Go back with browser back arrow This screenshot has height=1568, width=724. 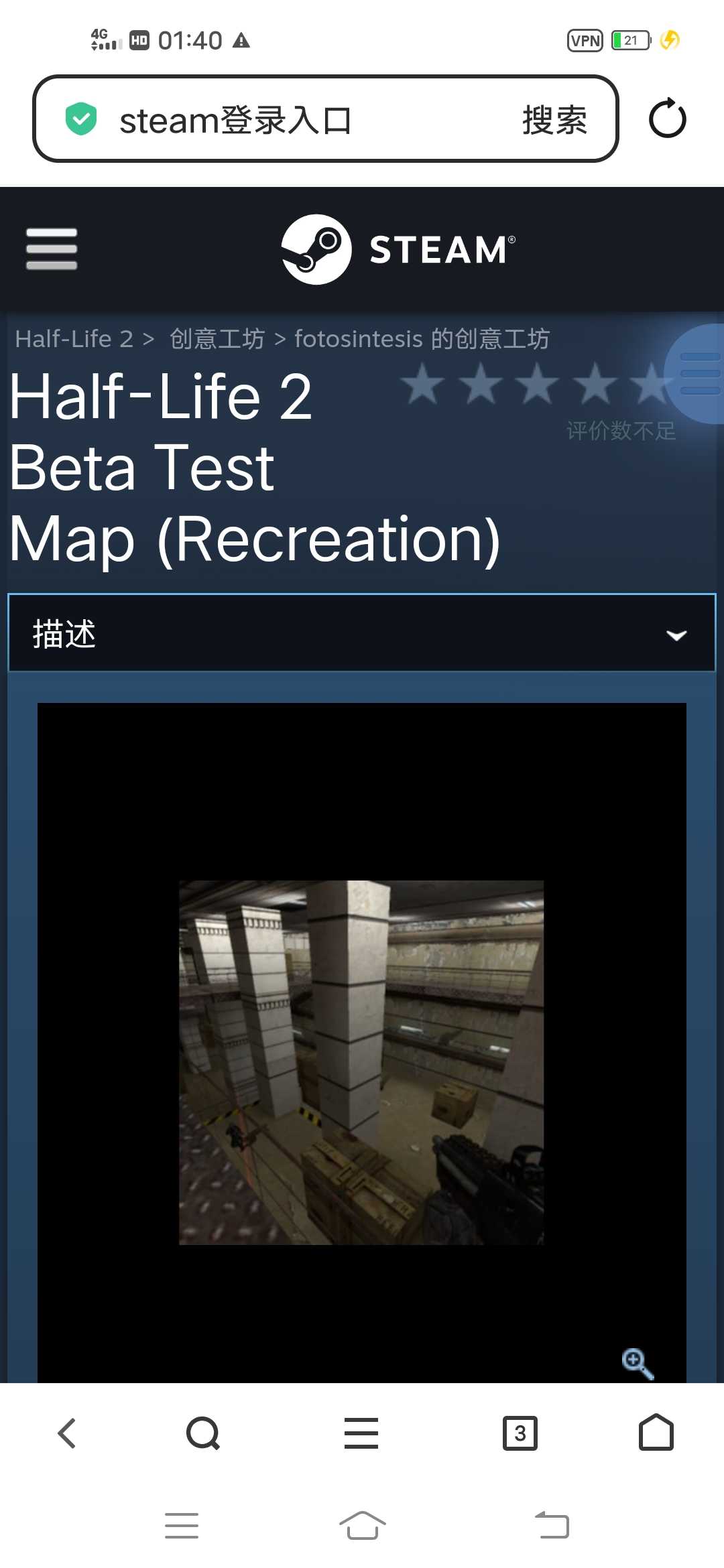(x=67, y=1433)
